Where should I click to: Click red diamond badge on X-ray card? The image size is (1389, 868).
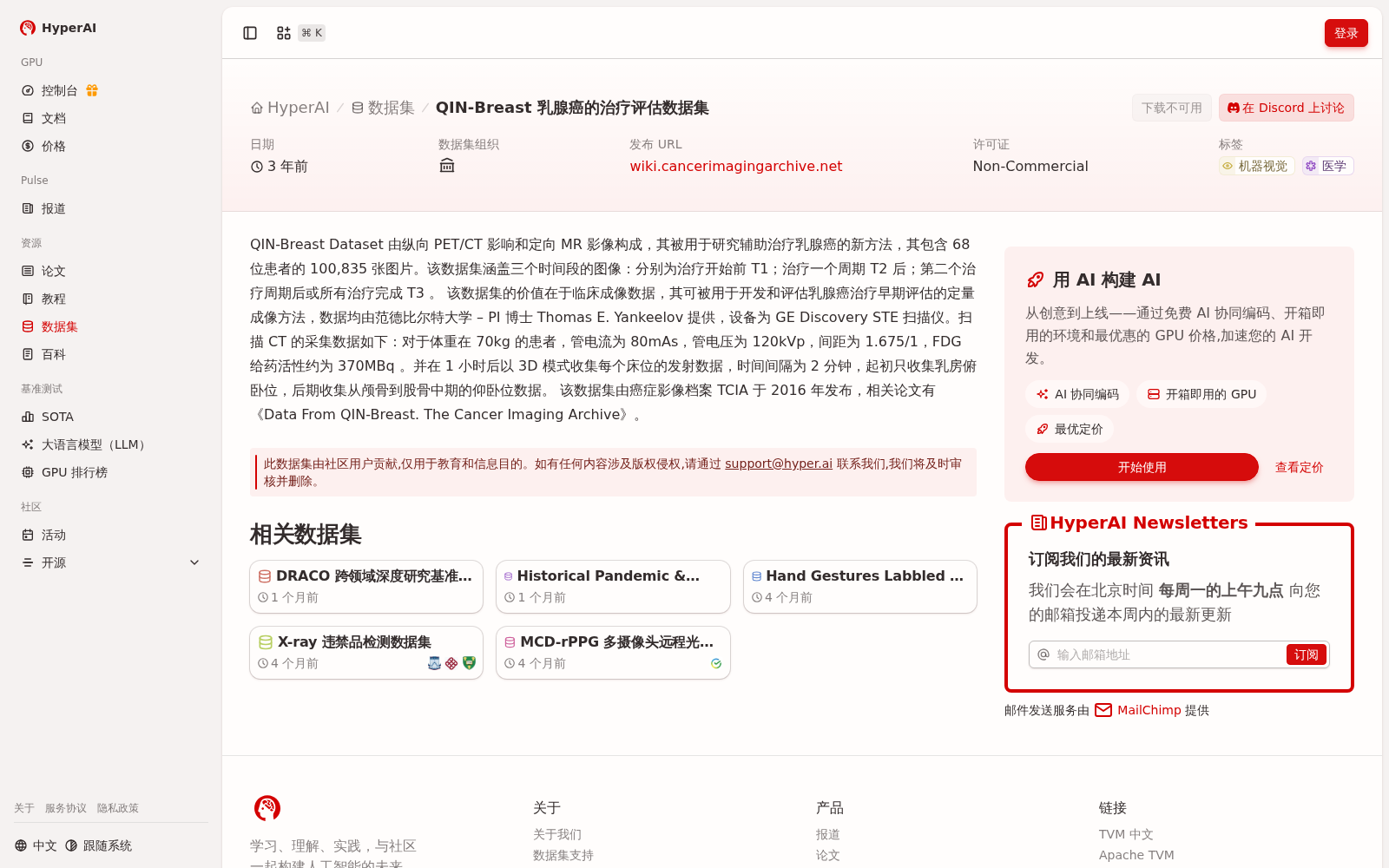(x=451, y=663)
